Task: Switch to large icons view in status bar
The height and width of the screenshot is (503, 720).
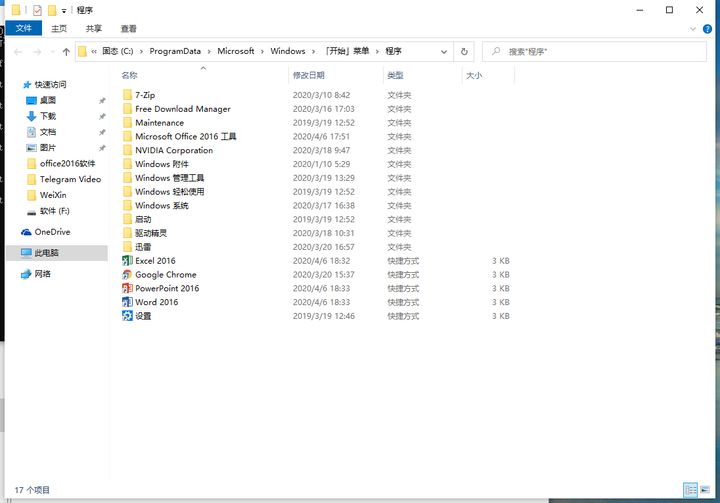Action: tap(705, 490)
